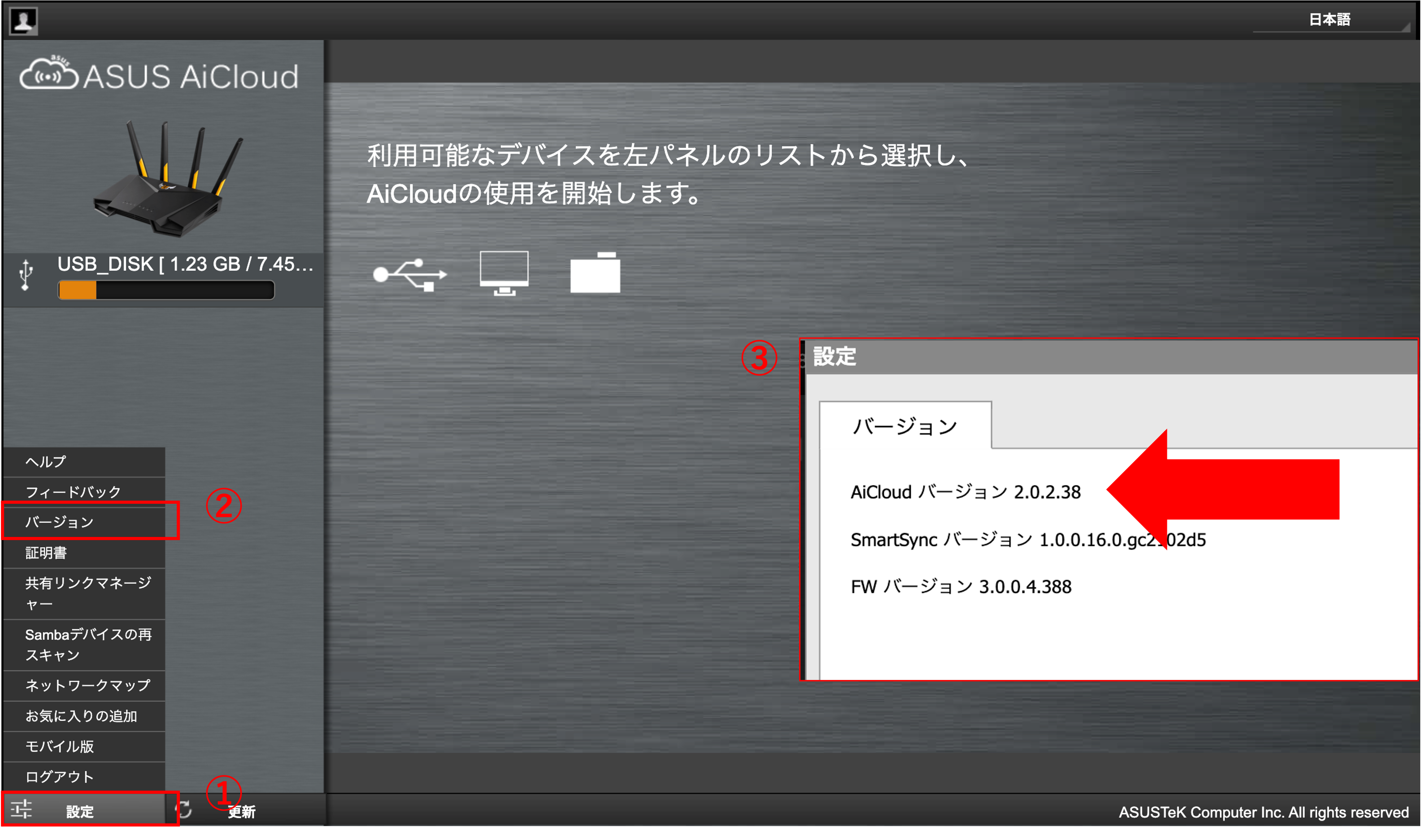Click ログアウト to sign out
Image resolution: width=1422 pixels, height=840 pixels.
pos(84,777)
